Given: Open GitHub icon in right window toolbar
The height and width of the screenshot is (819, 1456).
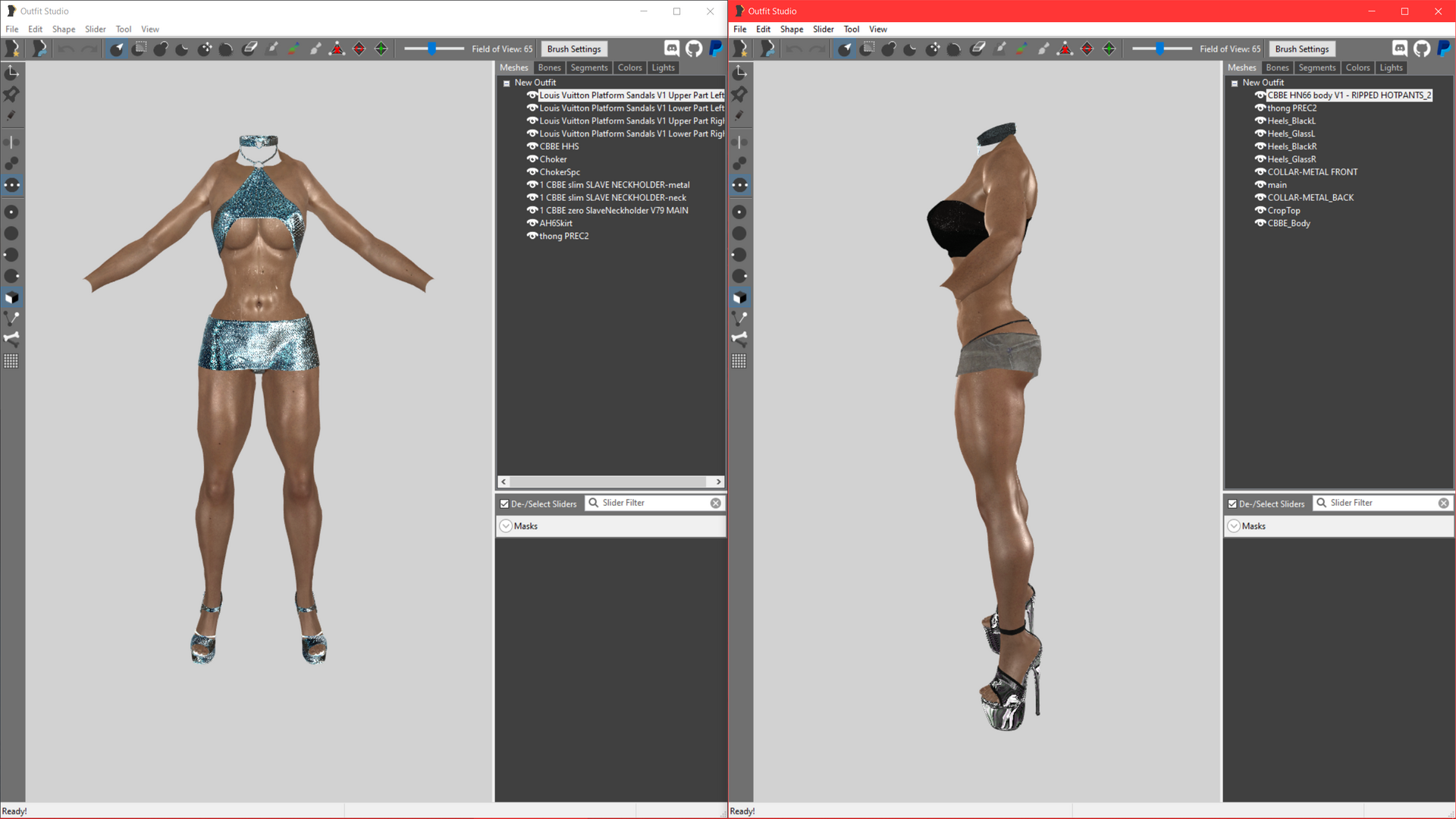Looking at the screenshot, I should coord(1422,49).
